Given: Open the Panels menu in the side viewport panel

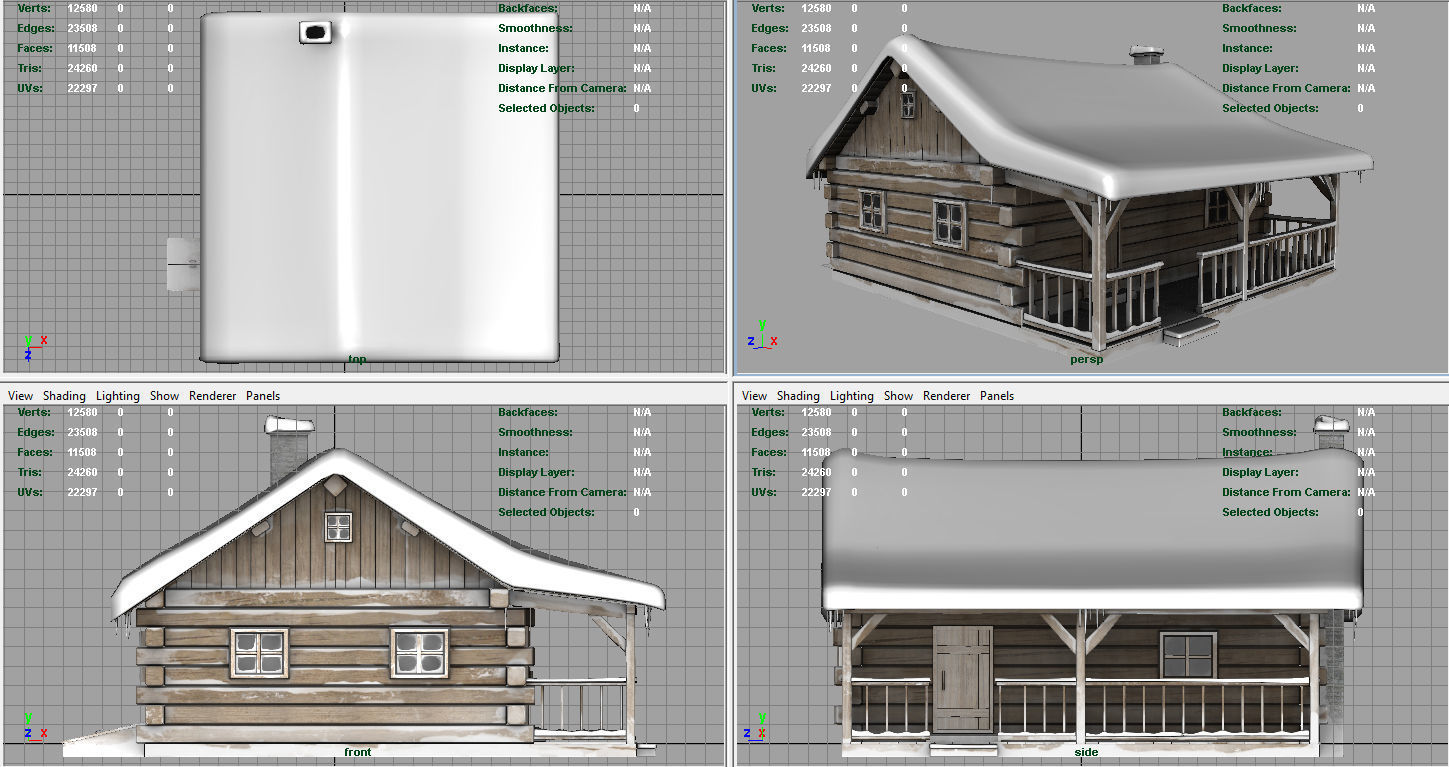Looking at the screenshot, I should [x=997, y=396].
